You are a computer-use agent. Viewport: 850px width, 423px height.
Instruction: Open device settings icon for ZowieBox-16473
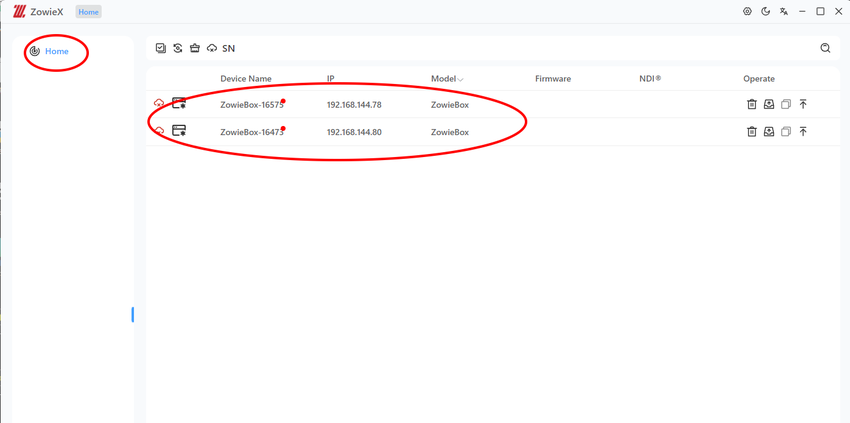tap(179, 130)
